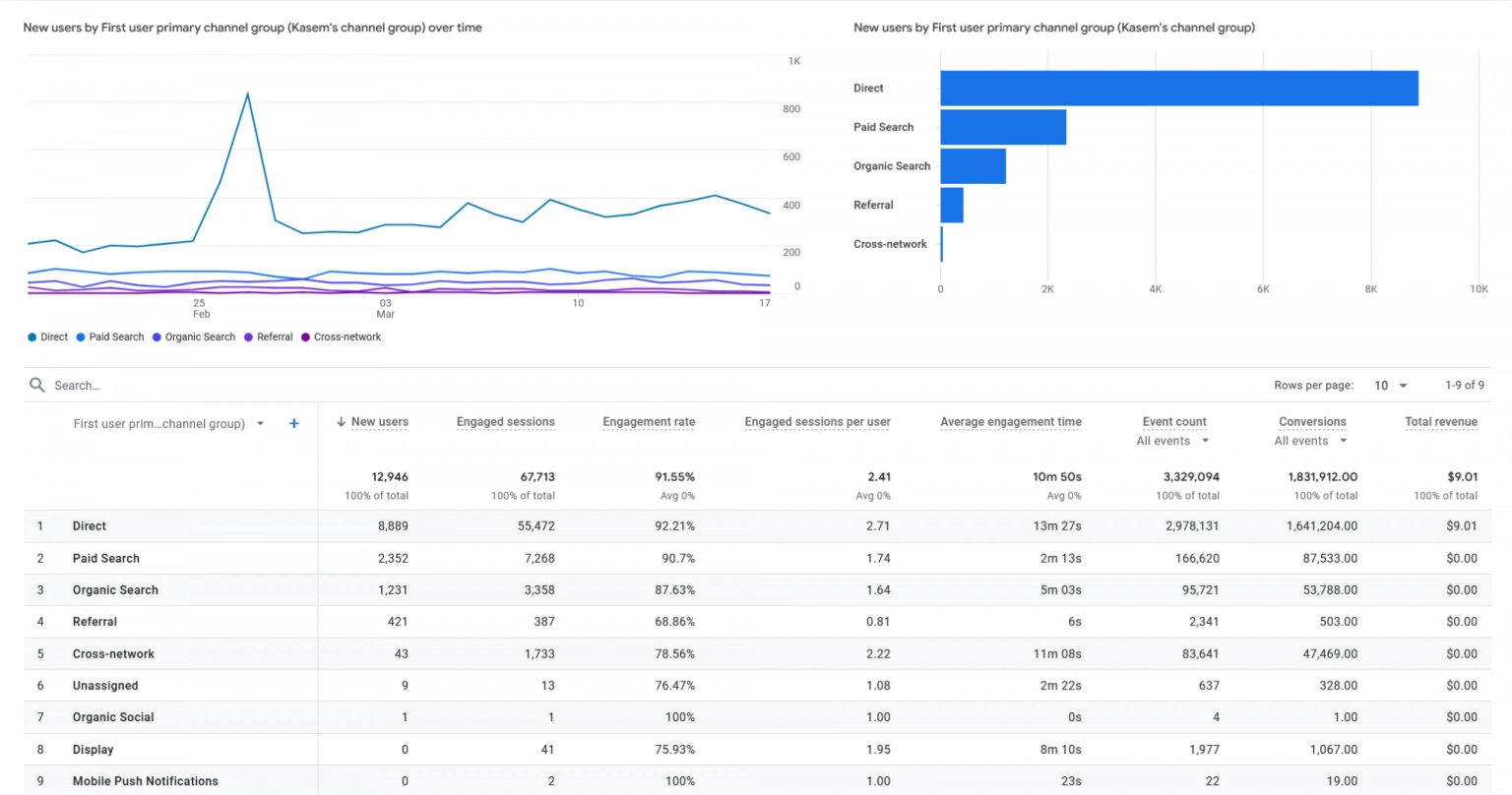Select the Engagement rate column header
The width and height of the screenshot is (1512, 795).
648,422
